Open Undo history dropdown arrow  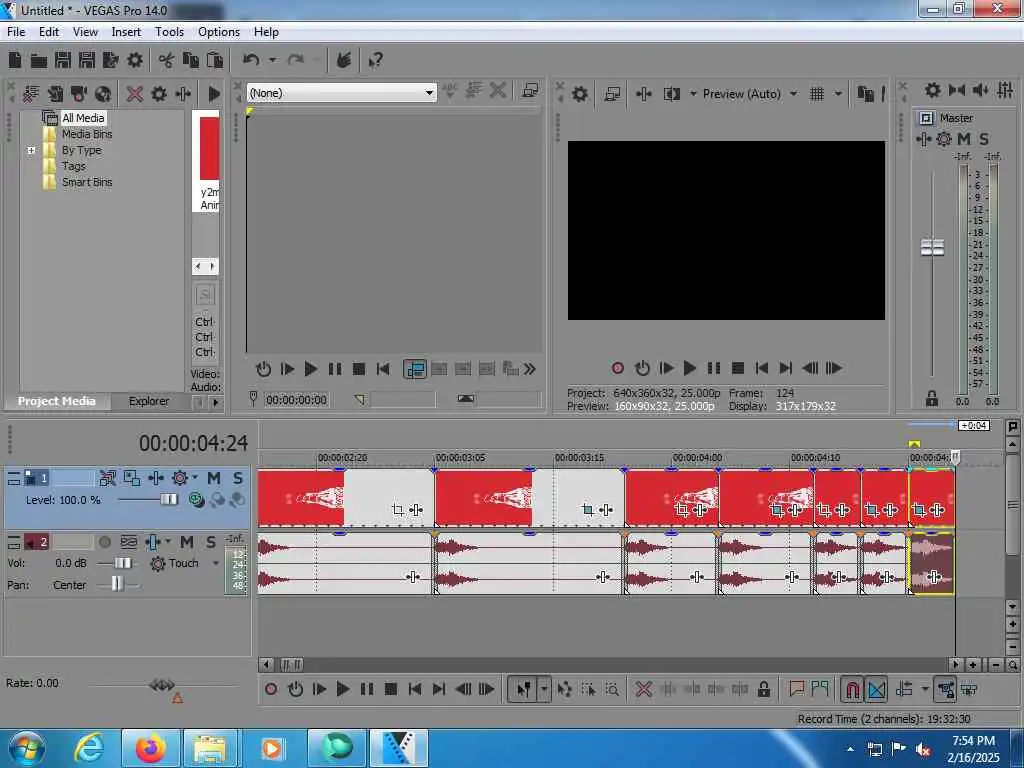272,61
